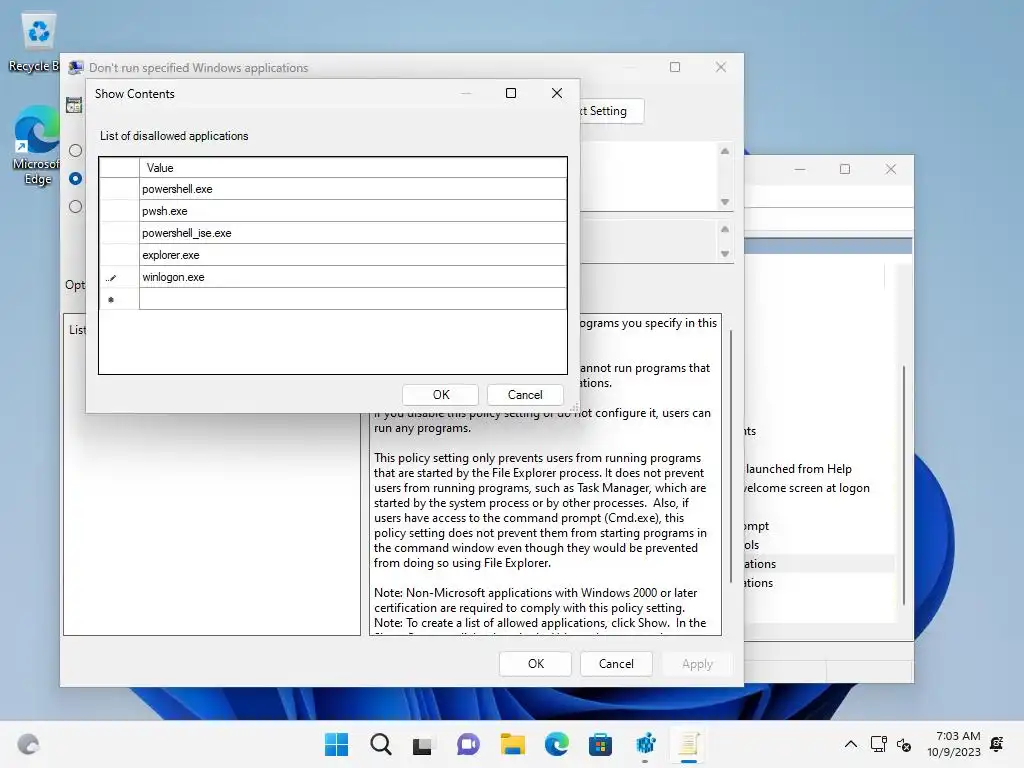Click the policy window title bar icon
The height and width of the screenshot is (768, 1024).
click(76, 67)
